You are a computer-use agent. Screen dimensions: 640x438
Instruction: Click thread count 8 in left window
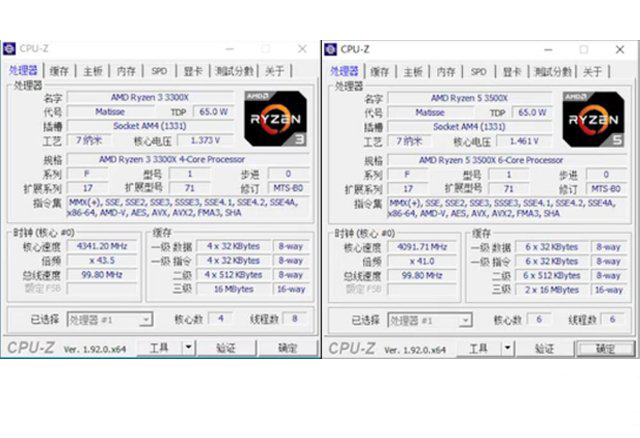[x=295, y=318]
